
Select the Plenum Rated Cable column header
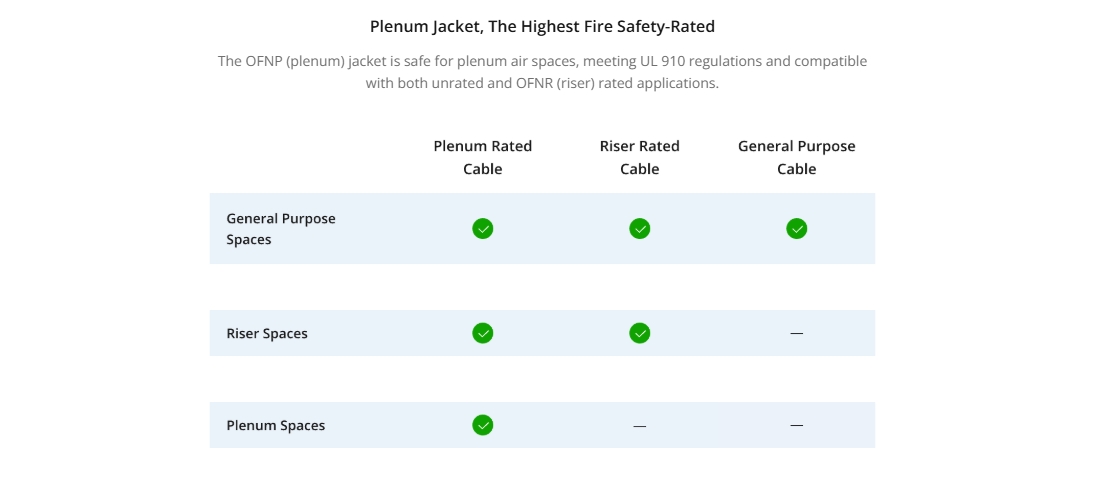[x=482, y=158]
